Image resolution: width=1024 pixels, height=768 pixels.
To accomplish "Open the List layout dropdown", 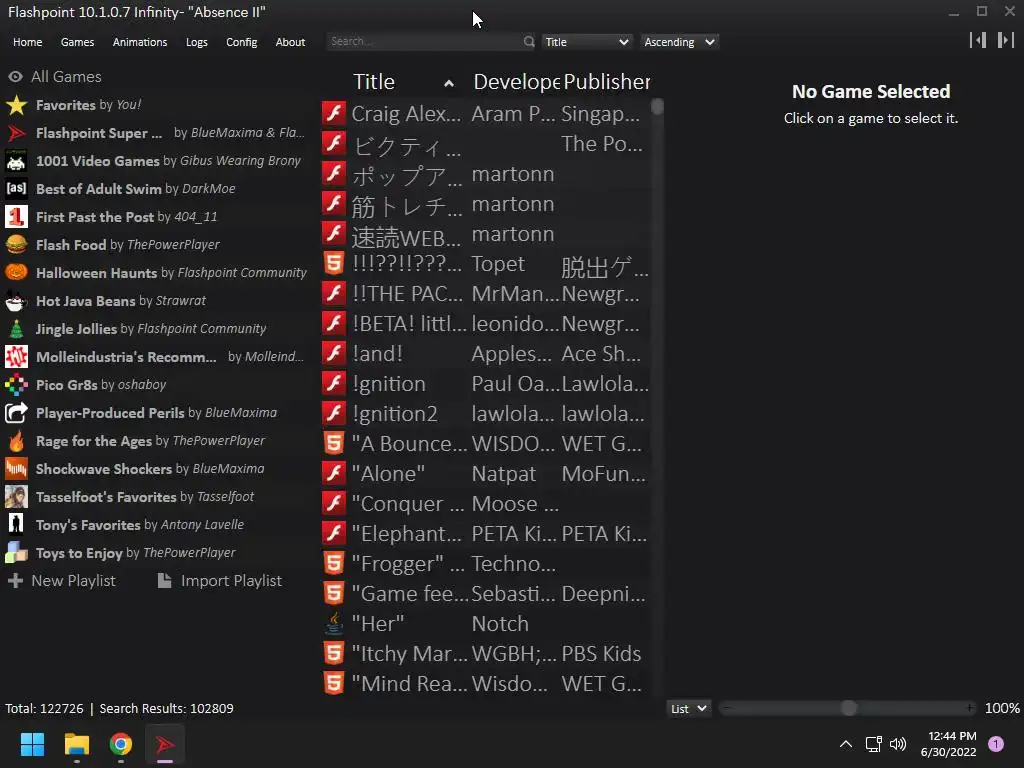I will (688, 709).
